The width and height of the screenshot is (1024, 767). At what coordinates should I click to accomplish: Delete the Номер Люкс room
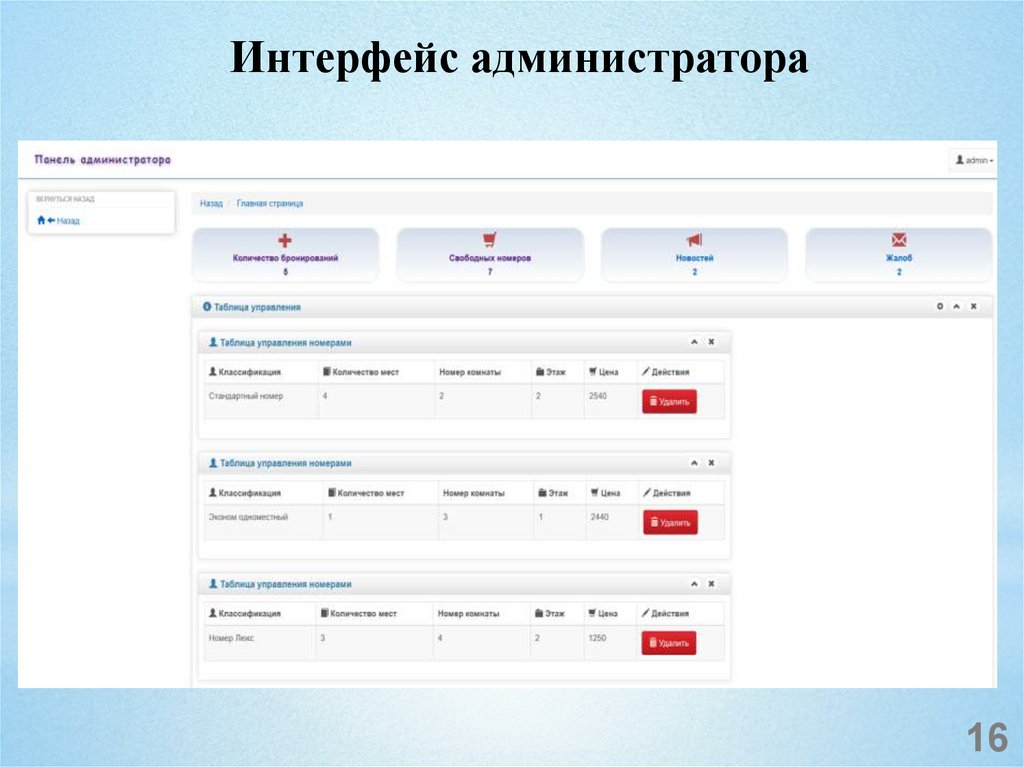click(669, 643)
